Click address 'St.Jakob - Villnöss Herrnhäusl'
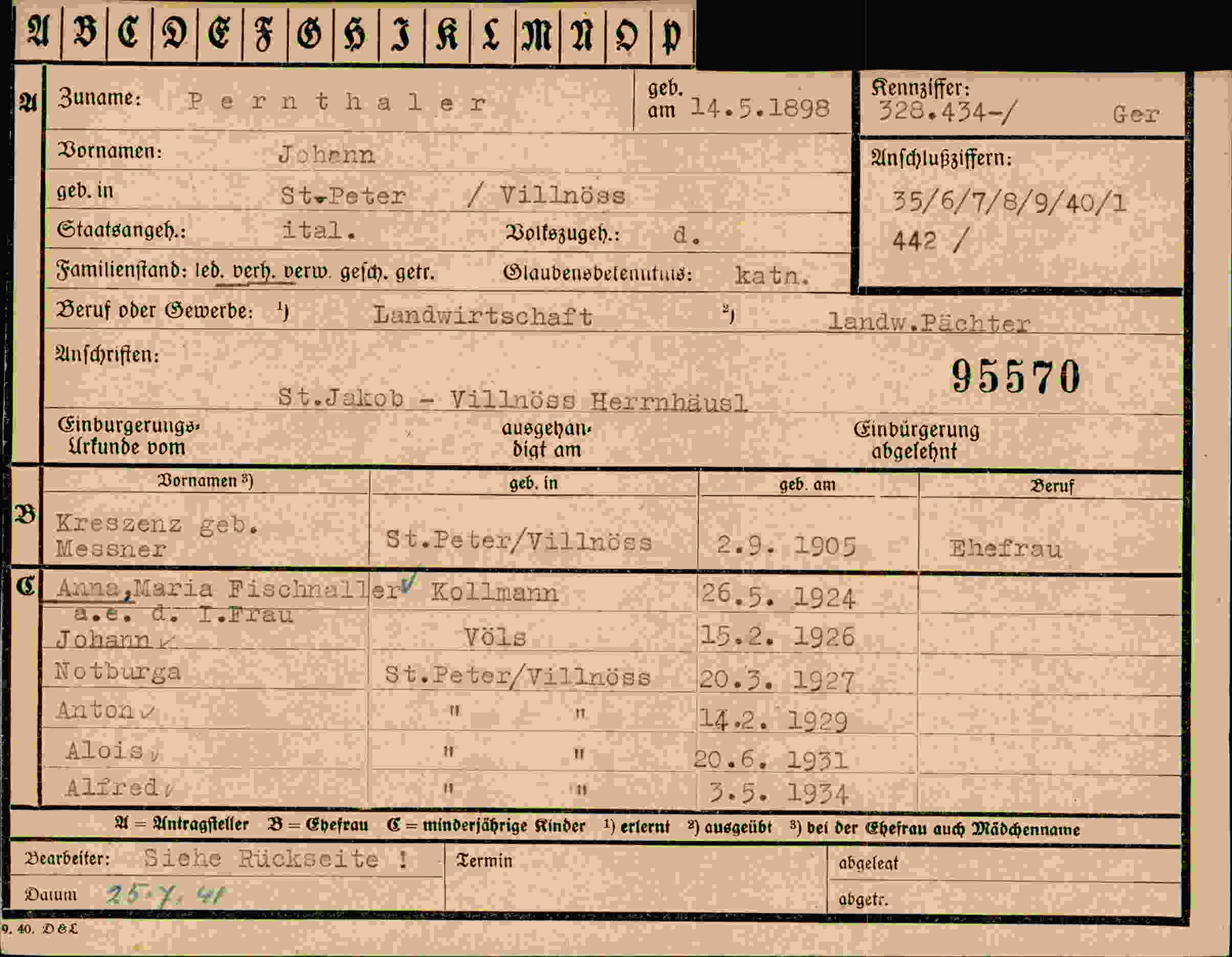 point(512,400)
